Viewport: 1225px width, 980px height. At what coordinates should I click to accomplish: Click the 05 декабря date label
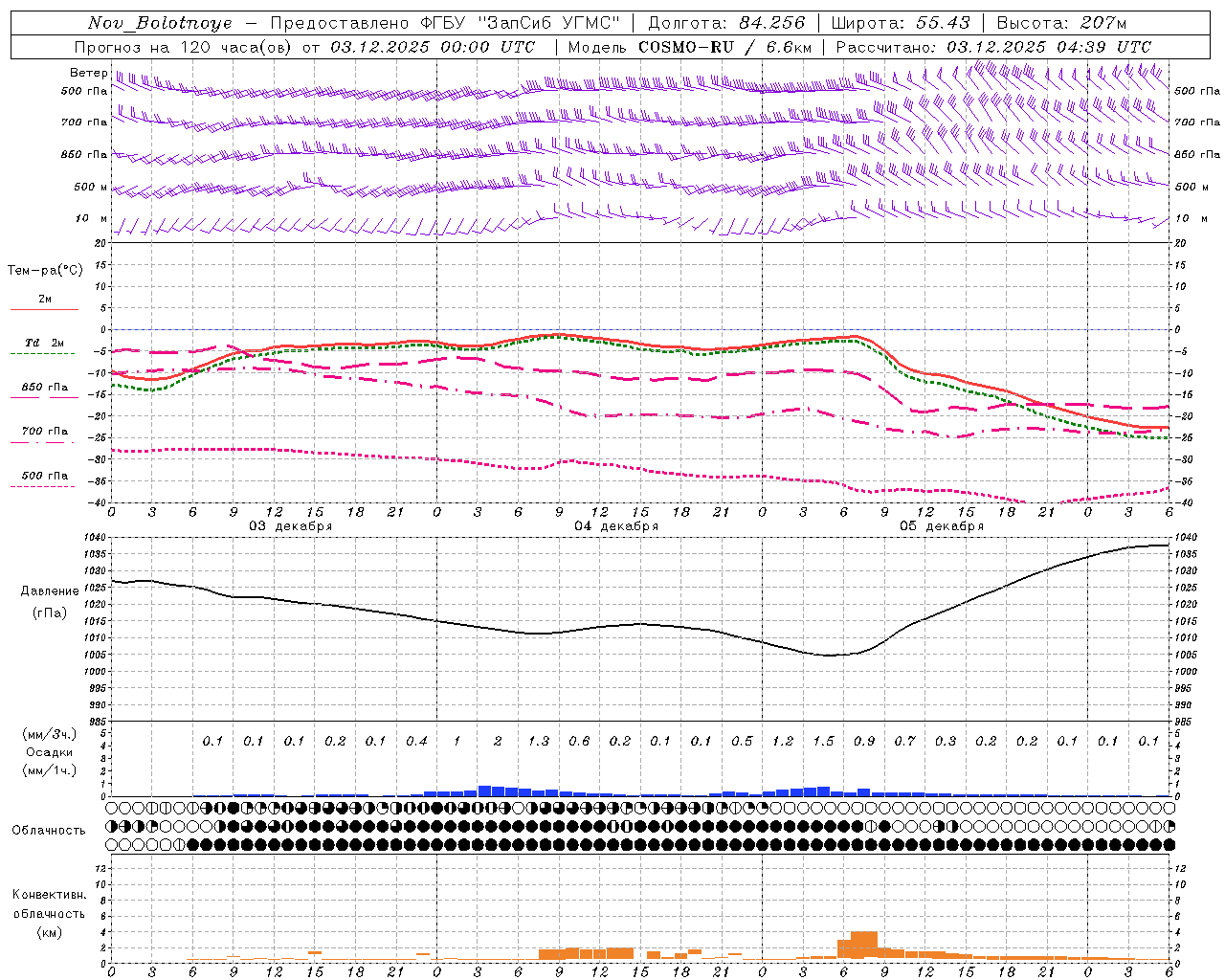coord(942,526)
